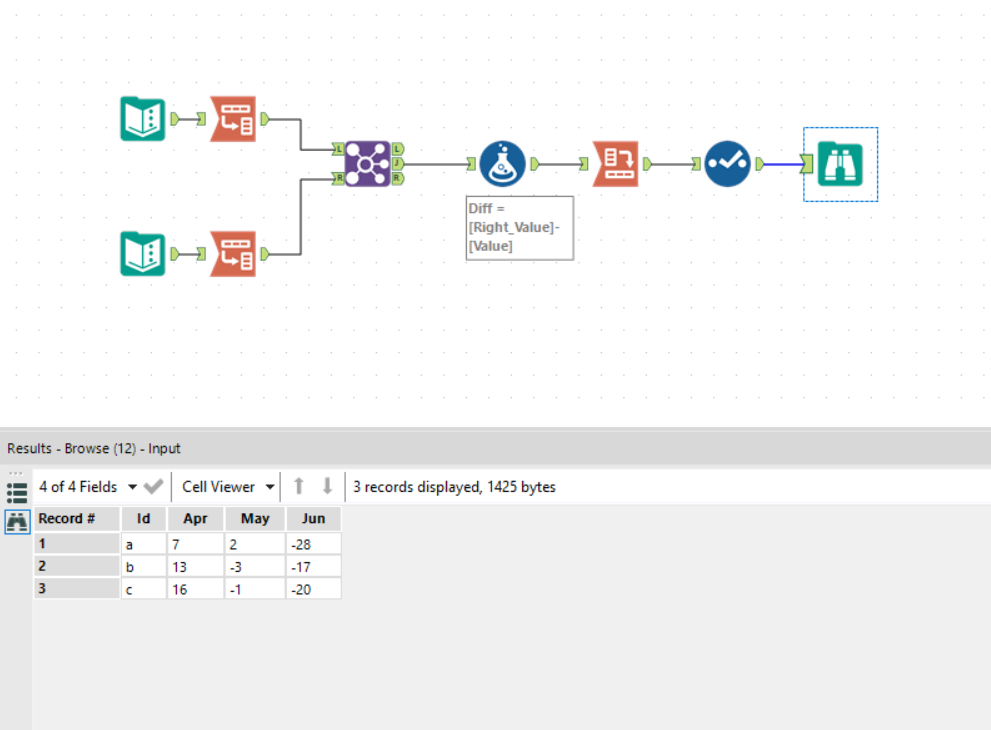Click the Results - Browse (12) title bar
This screenshot has width=991, height=730.
[x=496, y=448]
